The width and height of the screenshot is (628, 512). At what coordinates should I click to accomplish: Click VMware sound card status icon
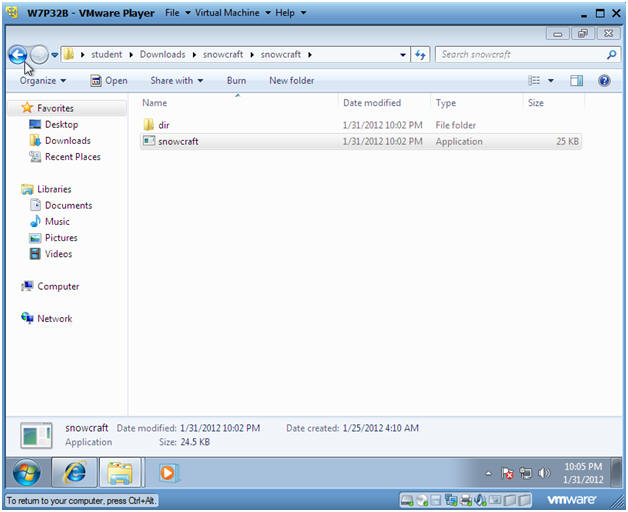point(480,500)
